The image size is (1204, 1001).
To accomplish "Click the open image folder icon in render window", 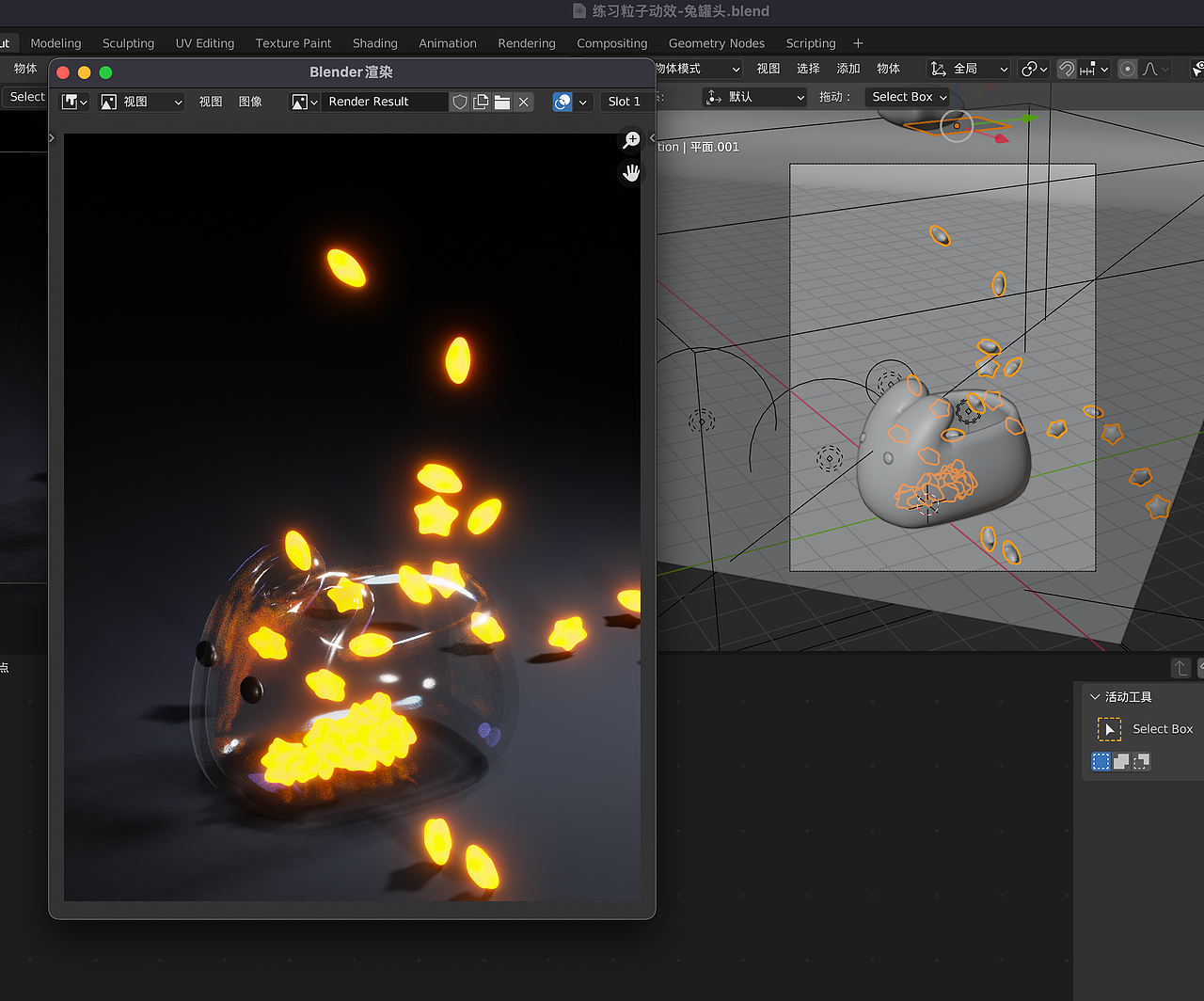I will click(x=502, y=101).
